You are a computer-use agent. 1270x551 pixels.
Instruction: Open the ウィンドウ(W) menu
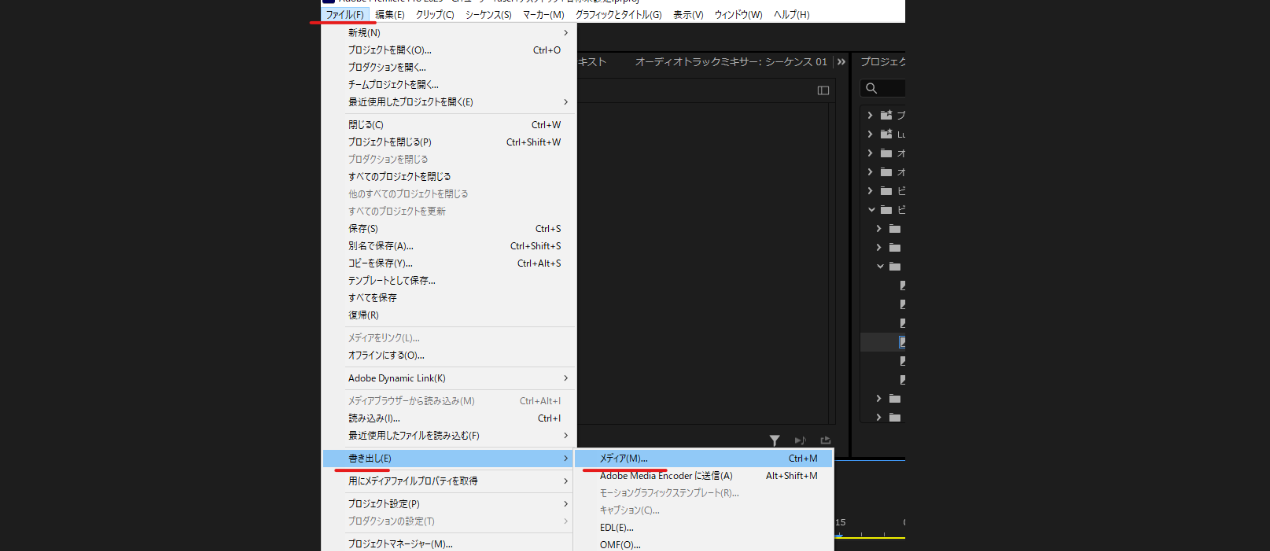pos(738,15)
